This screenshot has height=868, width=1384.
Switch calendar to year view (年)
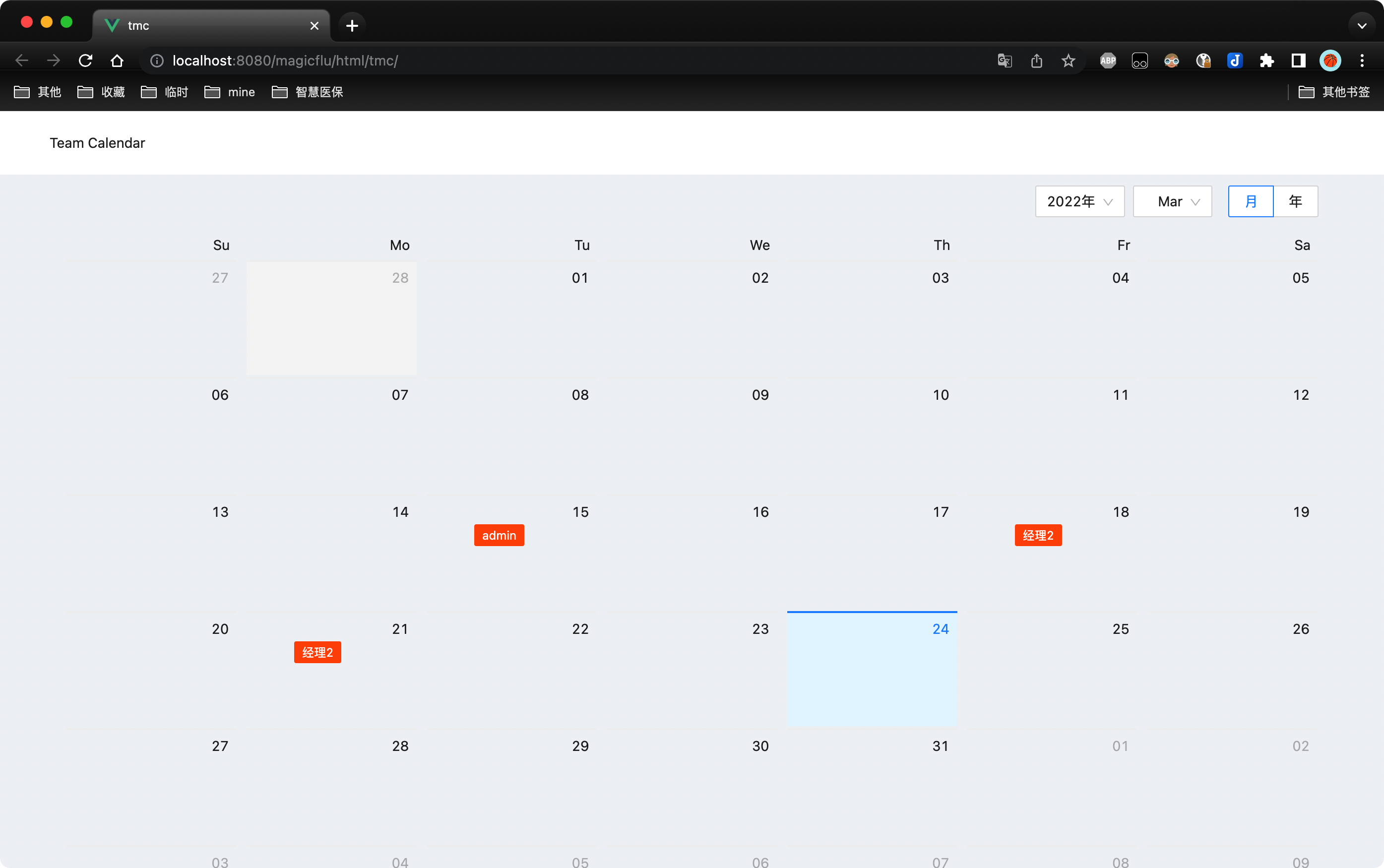click(x=1295, y=201)
